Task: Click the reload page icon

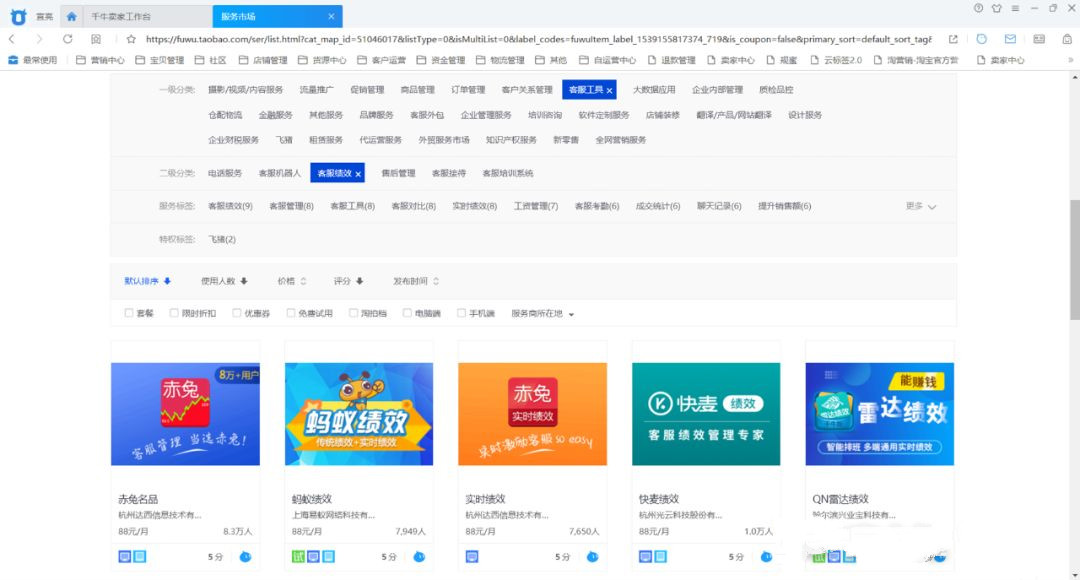Action: (68, 39)
